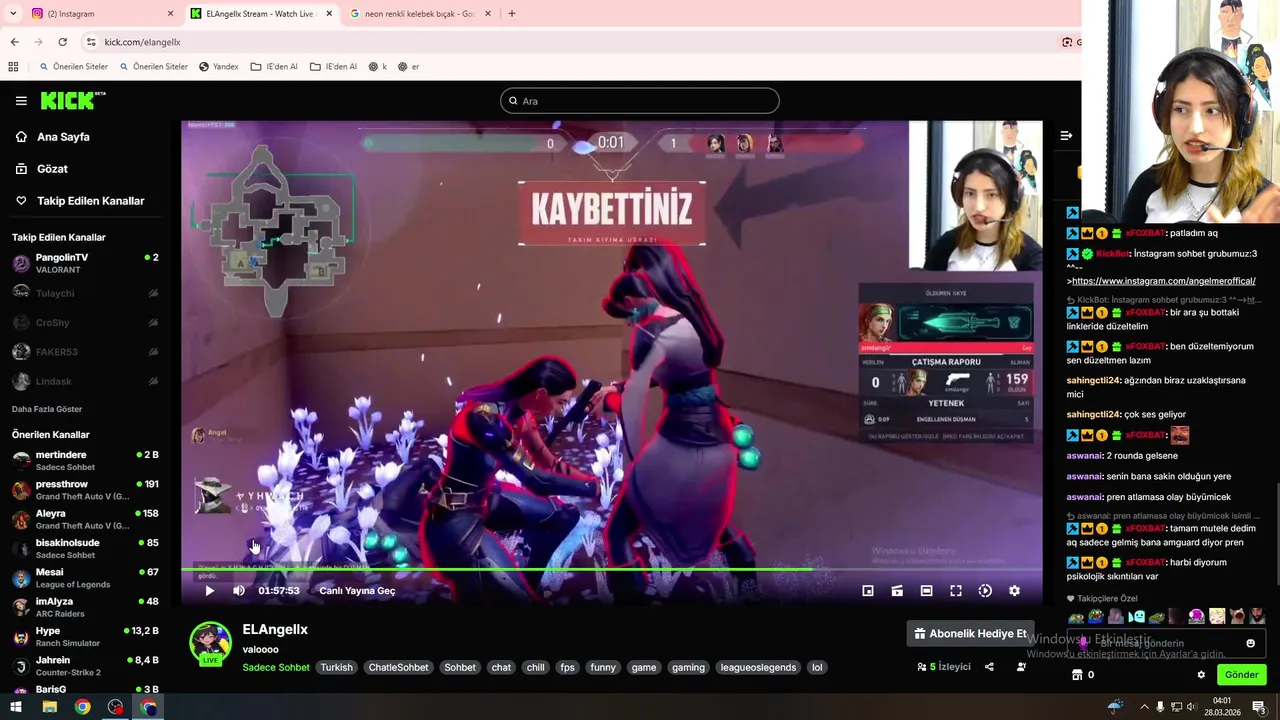
Task: Click the search field Ara
Action: pos(640,101)
